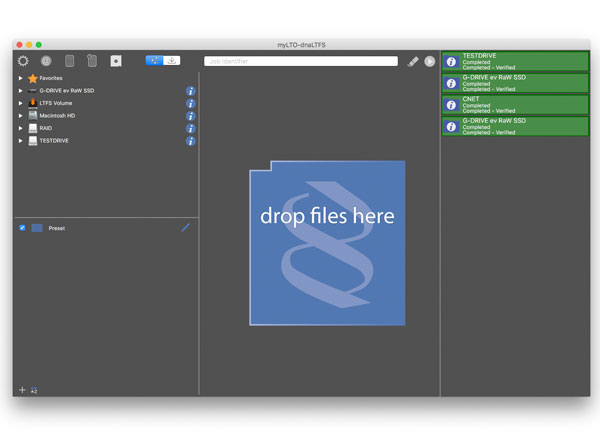This screenshot has width=600, height=440.
Task: Open info for CNET completed job
Action: (x=452, y=105)
